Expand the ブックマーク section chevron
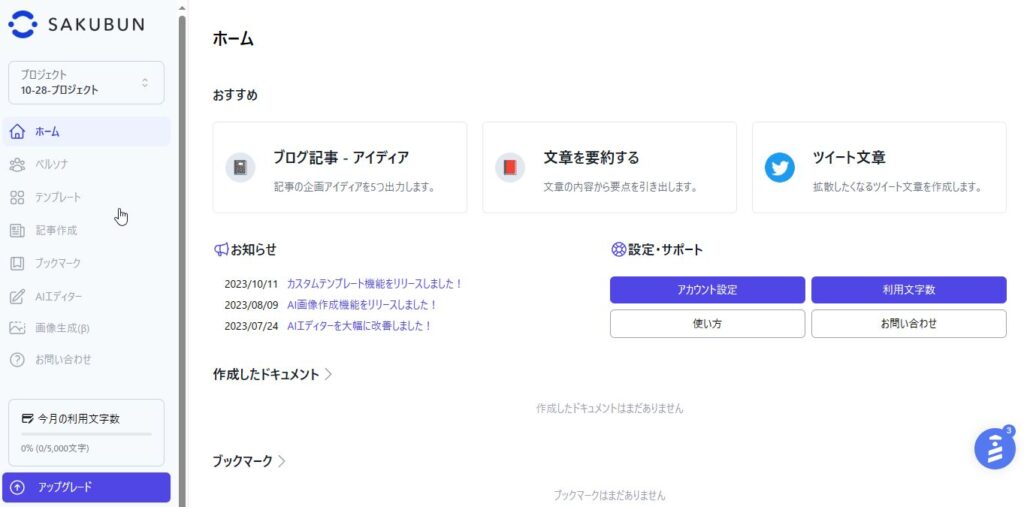 point(281,461)
